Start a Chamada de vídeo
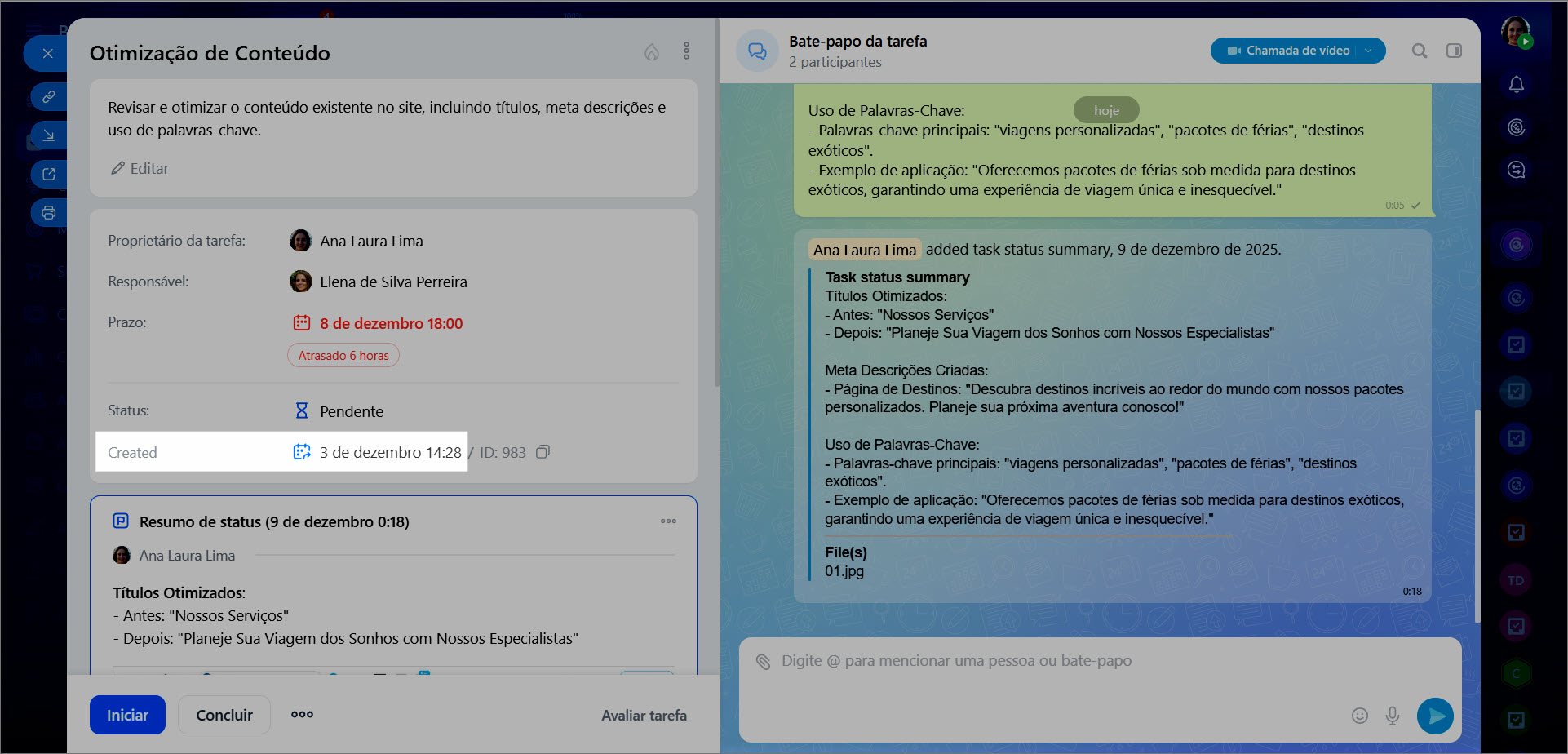1568x754 pixels. (x=1289, y=51)
